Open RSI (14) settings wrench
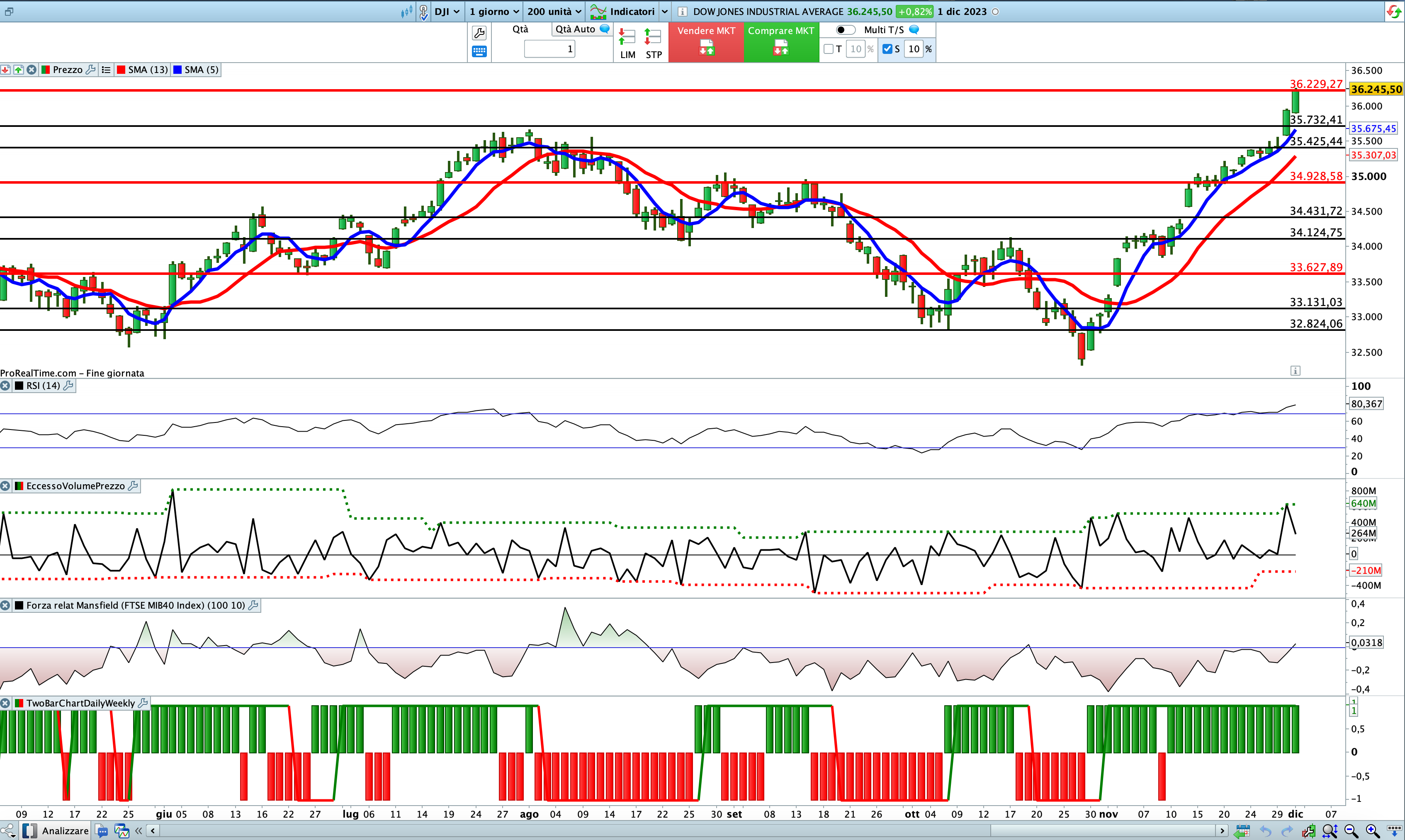This screenshot has width=1405, height=840. [x=68, y=386]
